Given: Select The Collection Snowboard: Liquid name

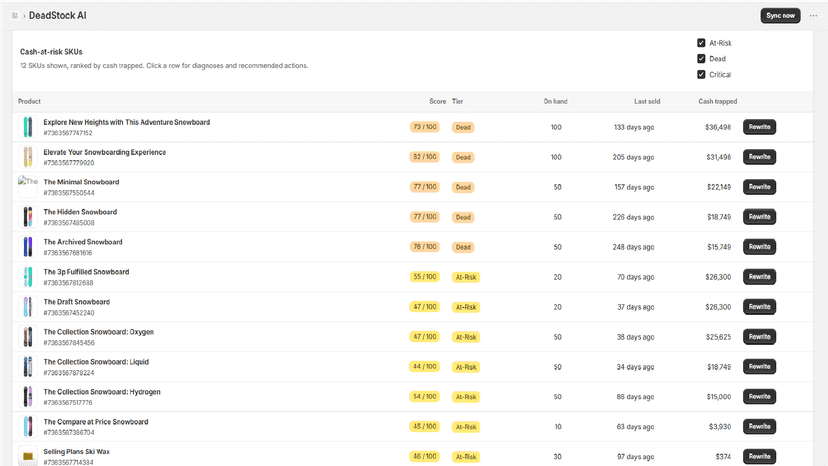Looking at the screenshot, I should 96,362.
